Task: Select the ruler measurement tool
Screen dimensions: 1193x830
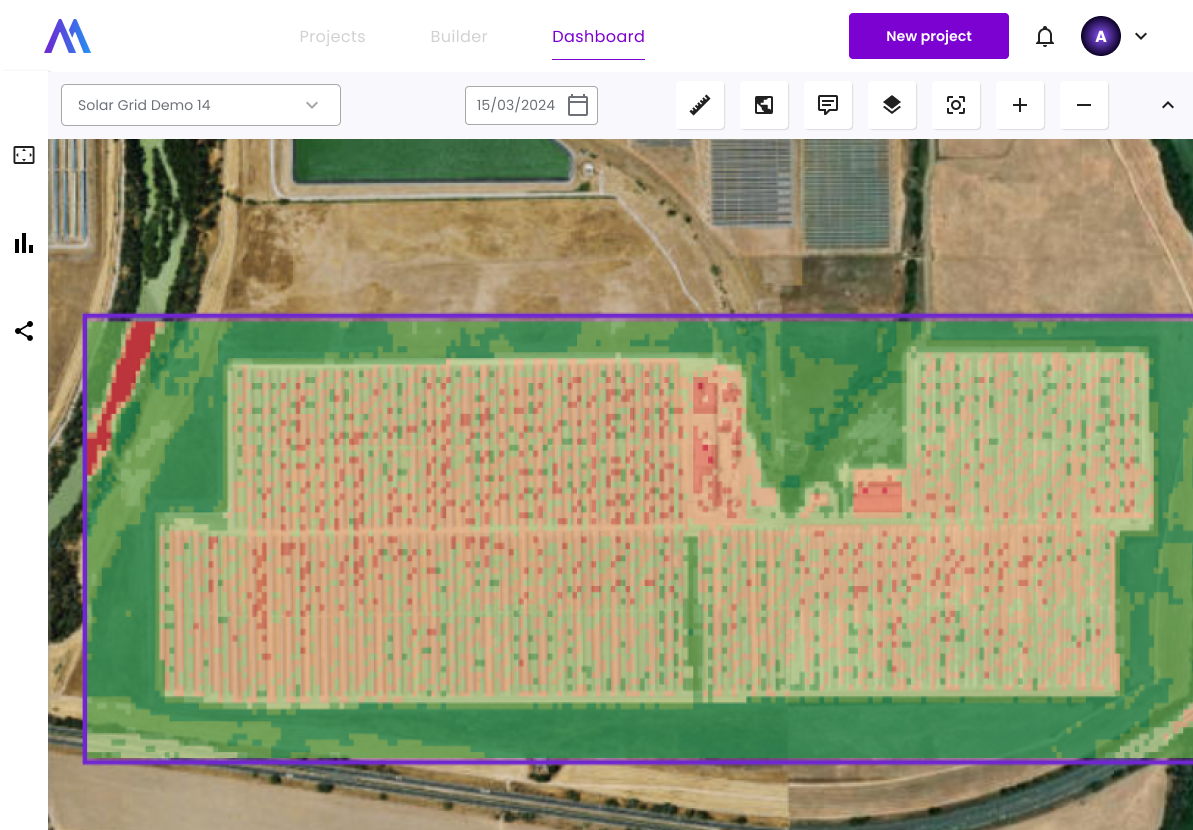Action: pos(700,105)
